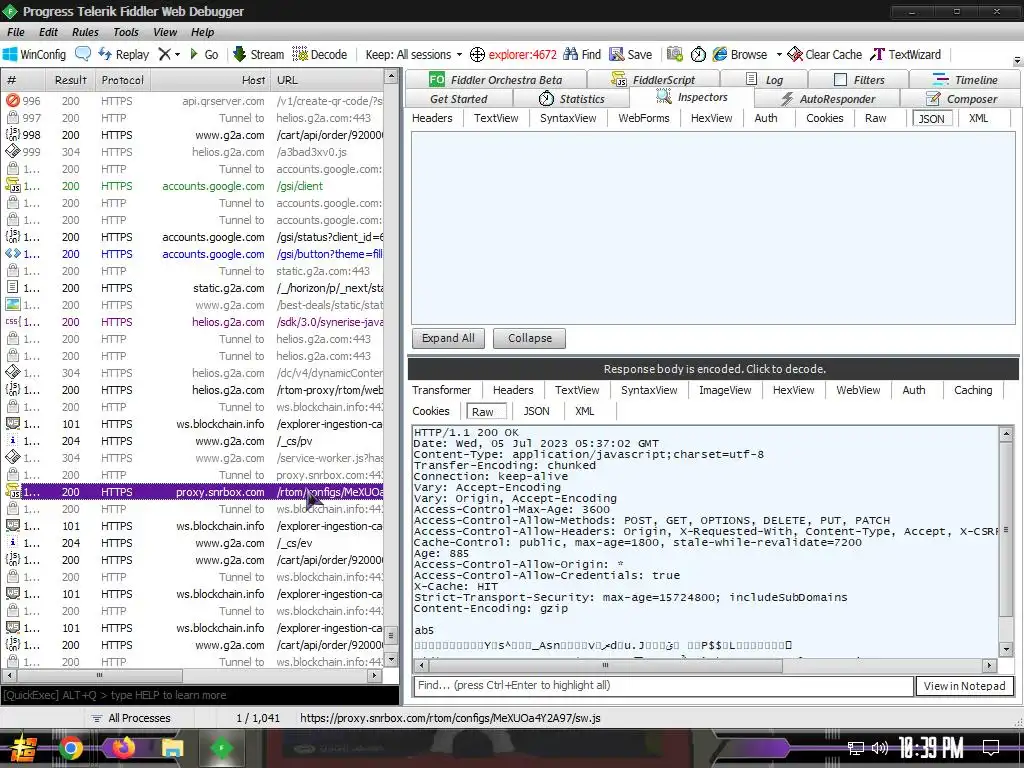Open Find sessions binoculars

[582, 54]
